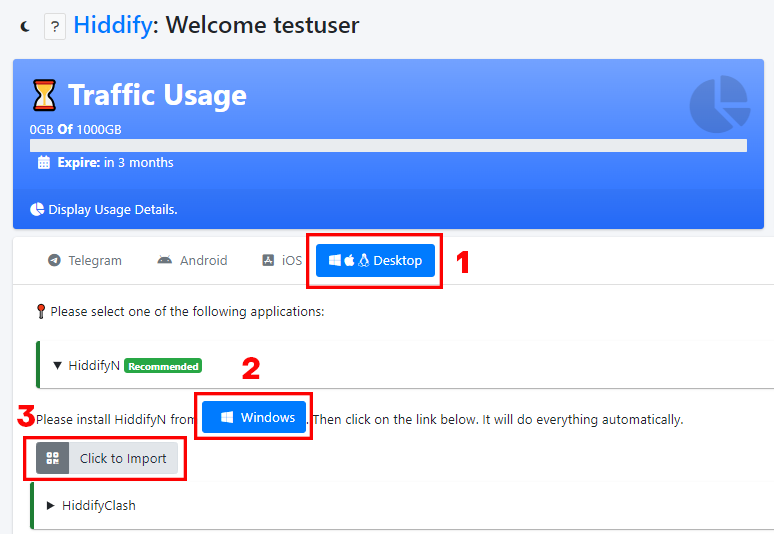Switch to the Android tab
The image size is (774, 534).
[x=192, y=260]
